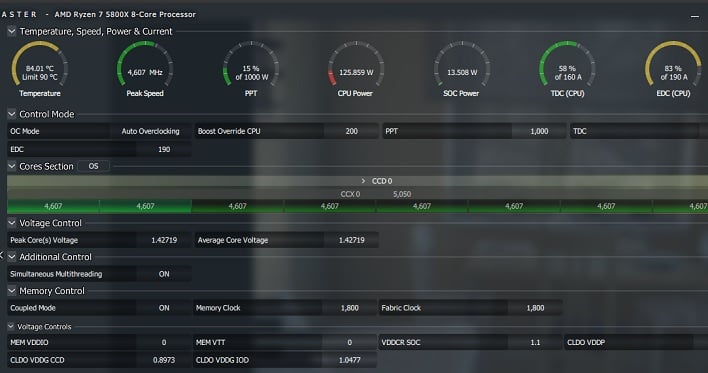The height and width of the screenshot is (373, 708).
Task: Click the CLDO VDDP field
Action: click(x=637, y=343)
